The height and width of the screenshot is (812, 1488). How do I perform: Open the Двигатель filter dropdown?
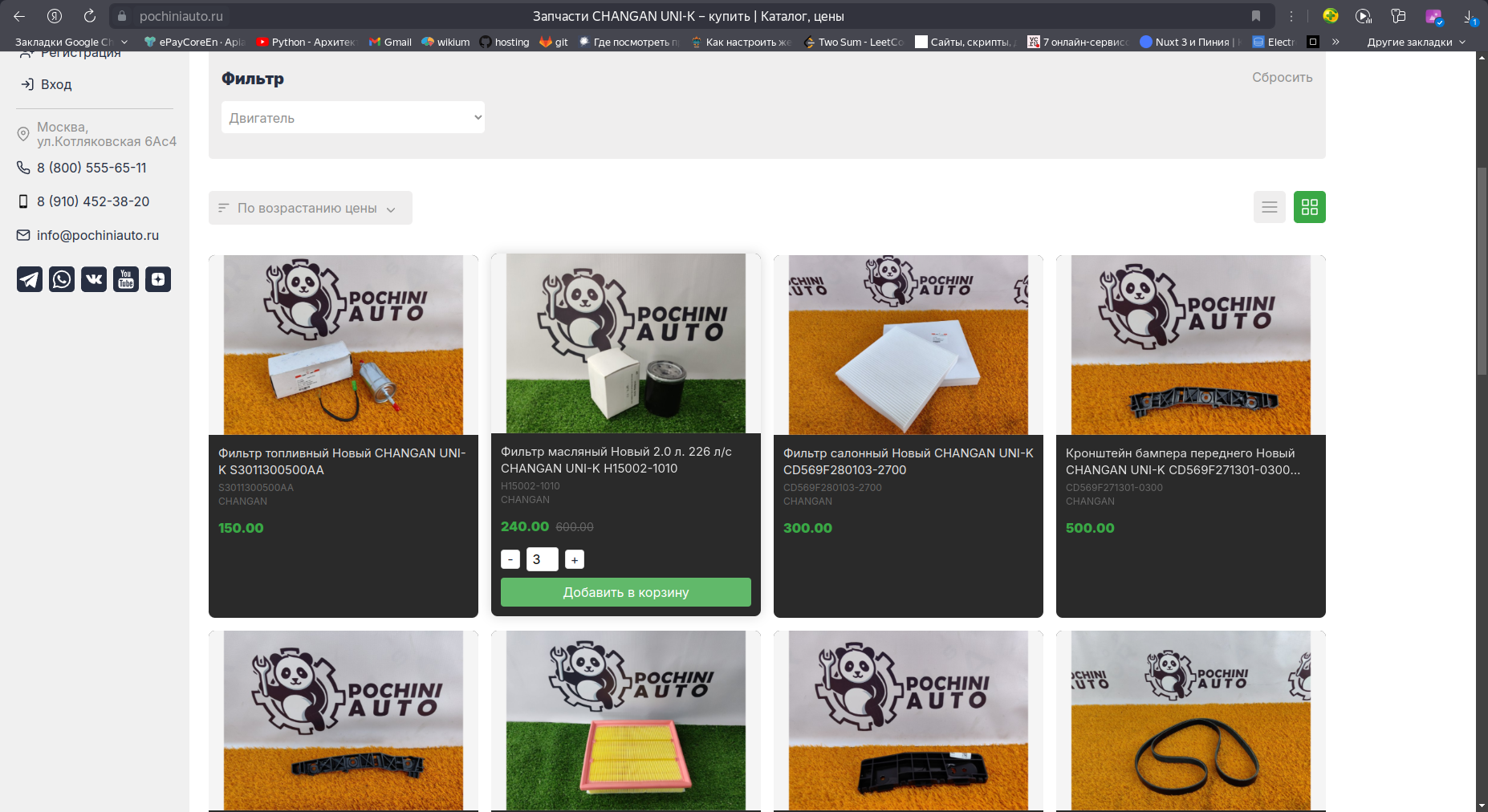353,117
